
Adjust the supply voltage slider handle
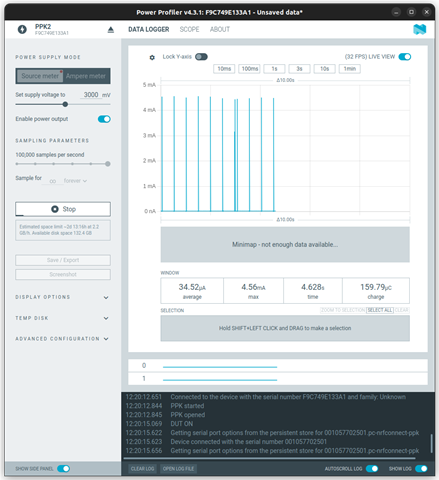click(x=65, y=104)
